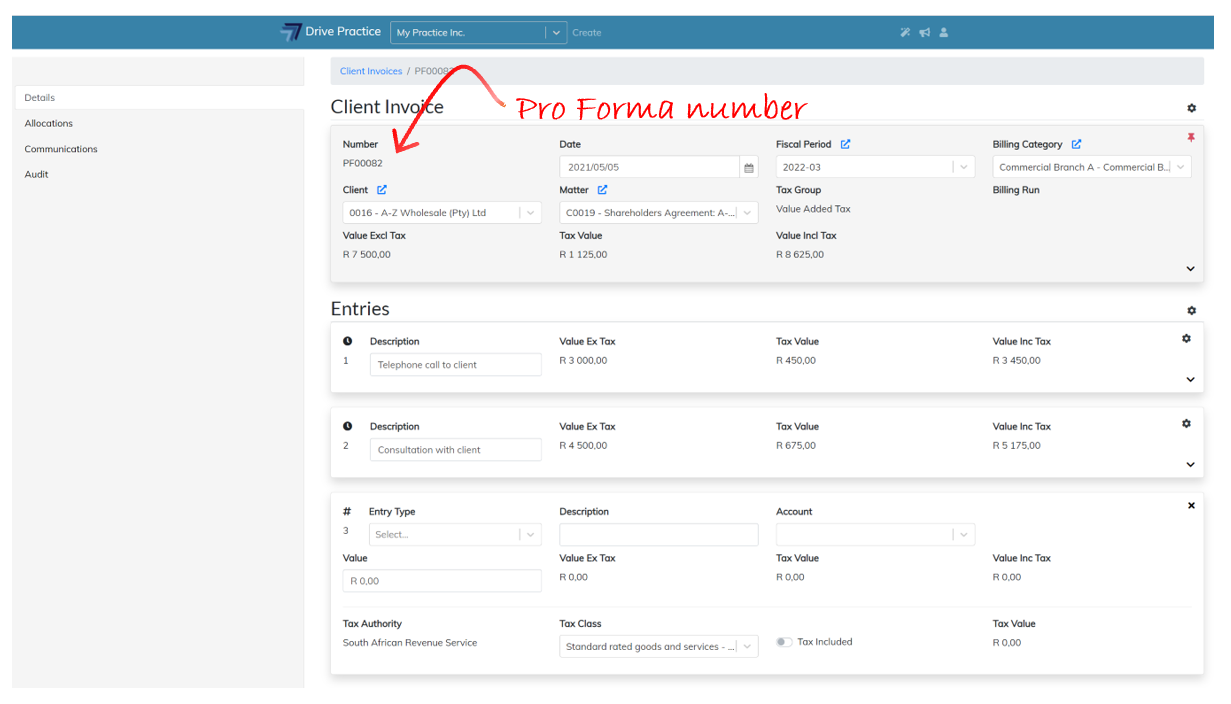Open gear settings for Telephone call entry
This screenshot has height=704, width=1231.
[1186, 339]
